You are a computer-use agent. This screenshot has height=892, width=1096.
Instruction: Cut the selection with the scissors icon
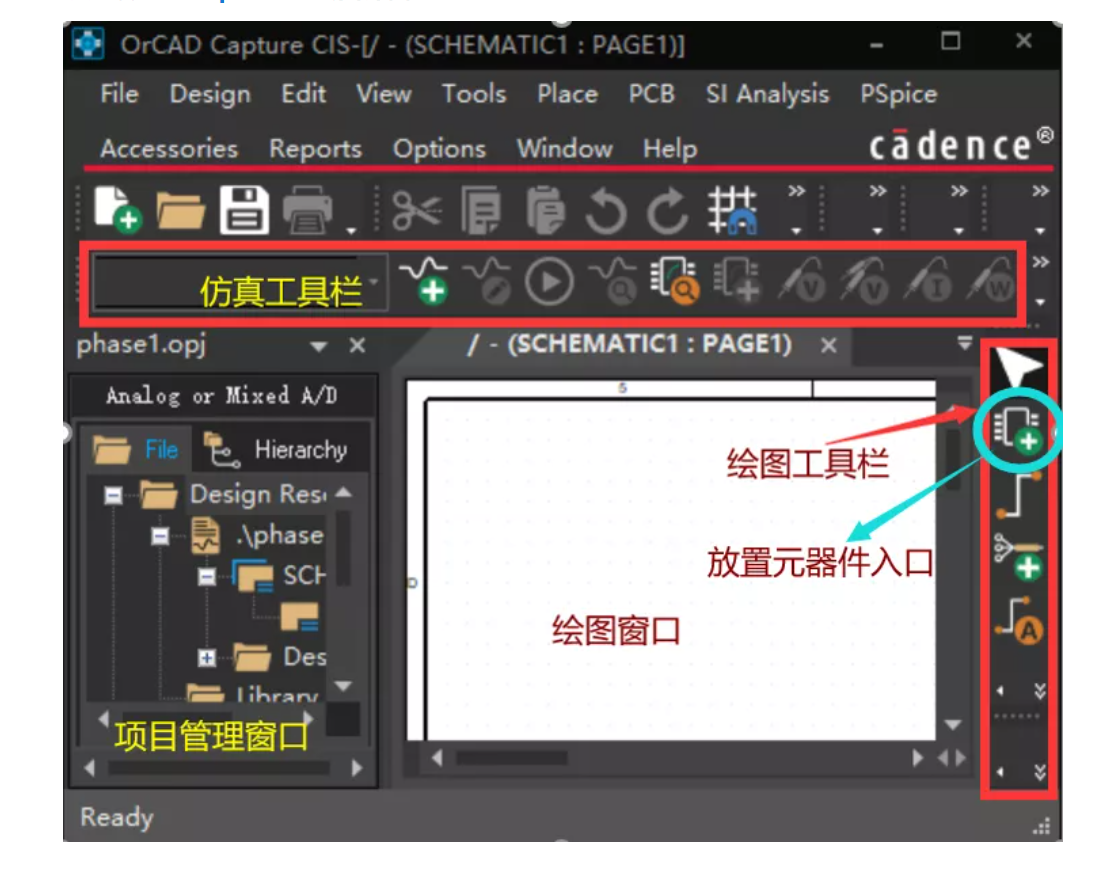tap(417, 210)
